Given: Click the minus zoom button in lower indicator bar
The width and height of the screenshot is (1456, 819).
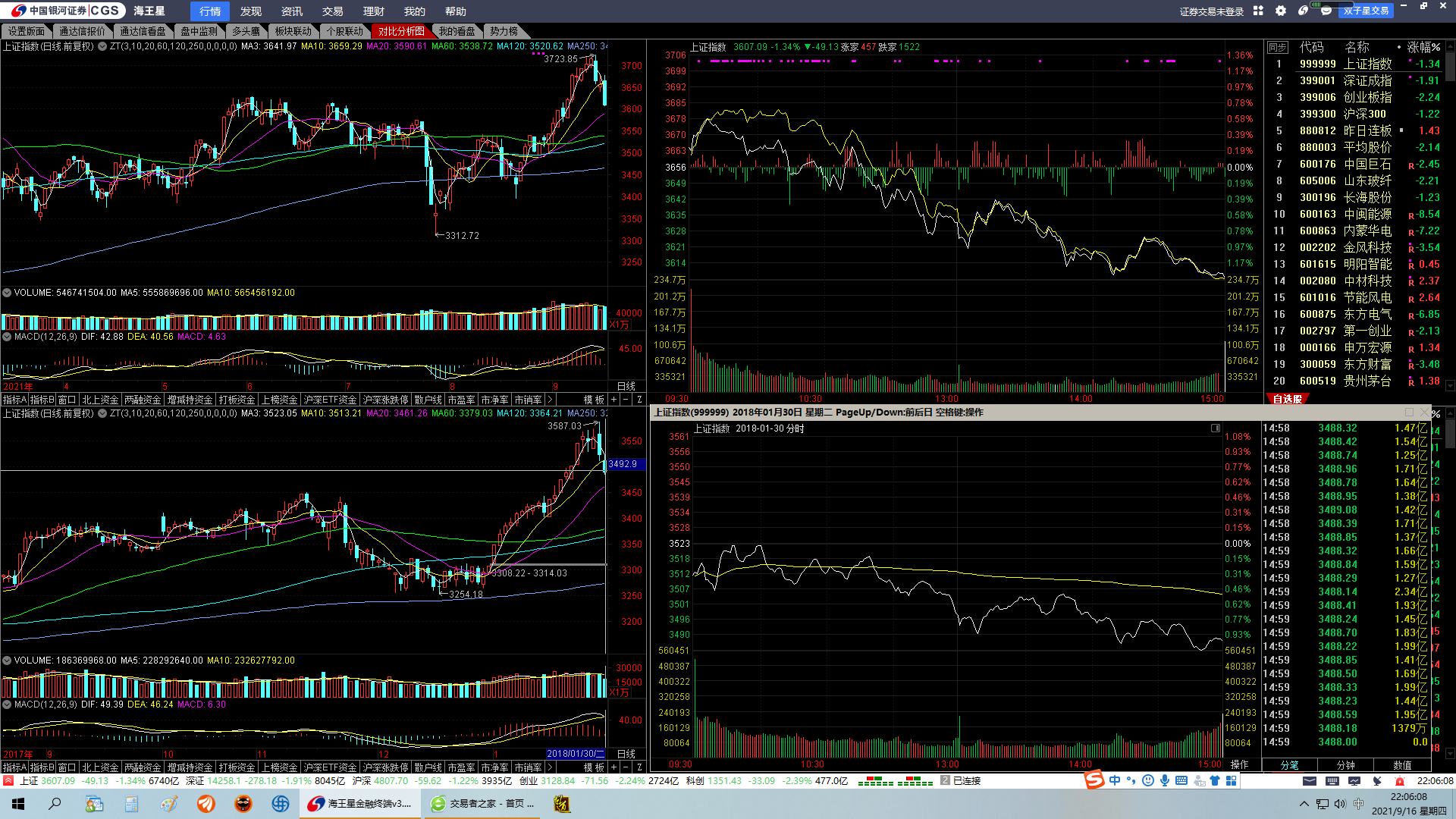Looking at the screenshot, I should pyautogui.click(x=626, y=767).
